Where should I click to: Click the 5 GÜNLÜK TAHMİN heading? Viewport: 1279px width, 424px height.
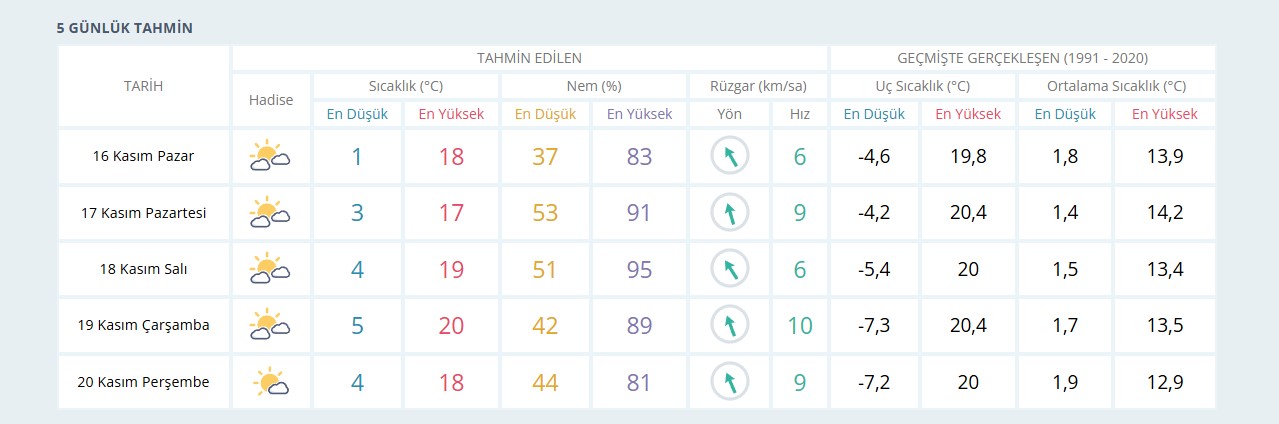pos(125,28)
